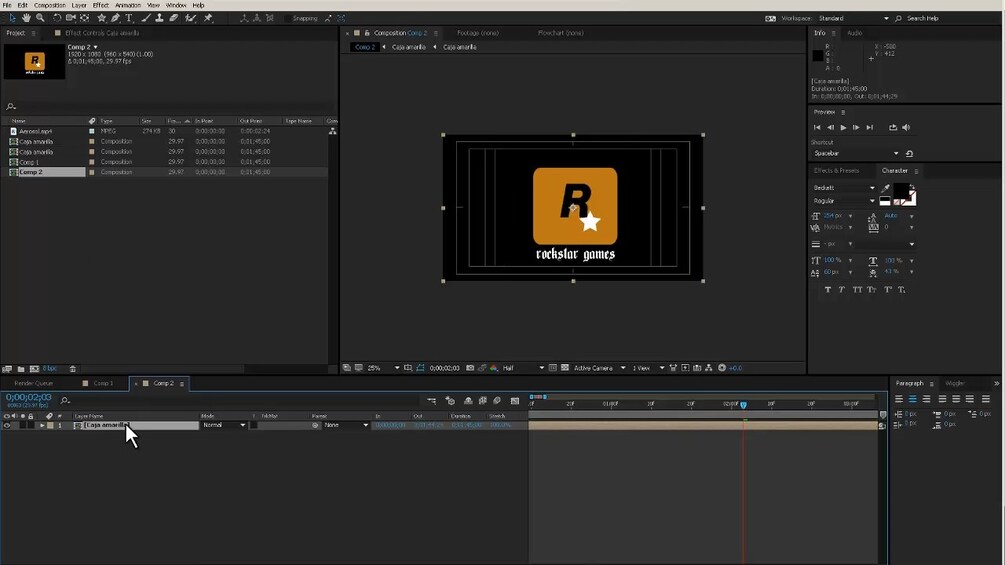
Task: Open the Shortcut Spacebar dropdown
Action: tap(856, 154)
